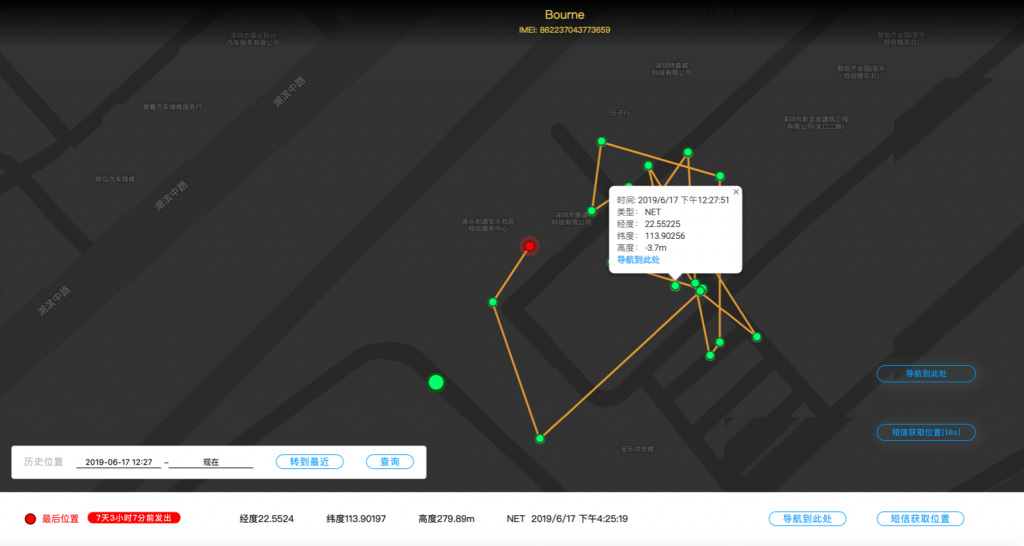Click the 历史位置 label

tap(44, 462)
